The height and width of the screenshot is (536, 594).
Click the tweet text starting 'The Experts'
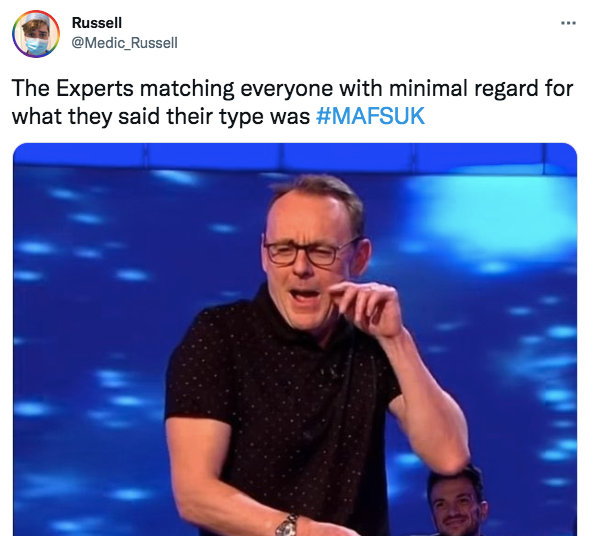(x=292, y=102)
